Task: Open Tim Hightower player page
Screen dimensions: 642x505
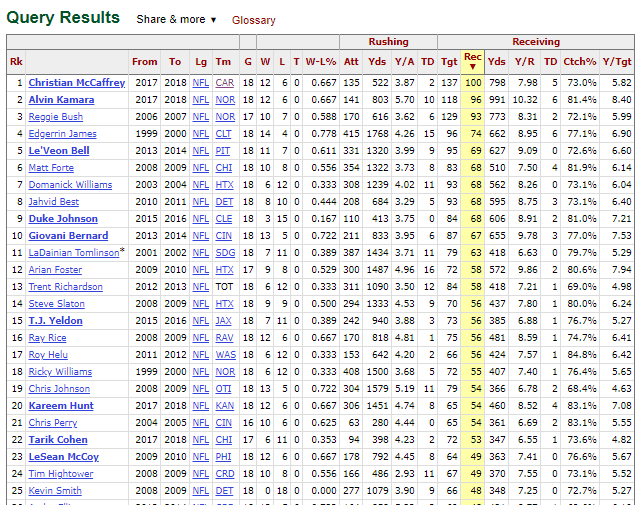Action: (x=61, y=473)
